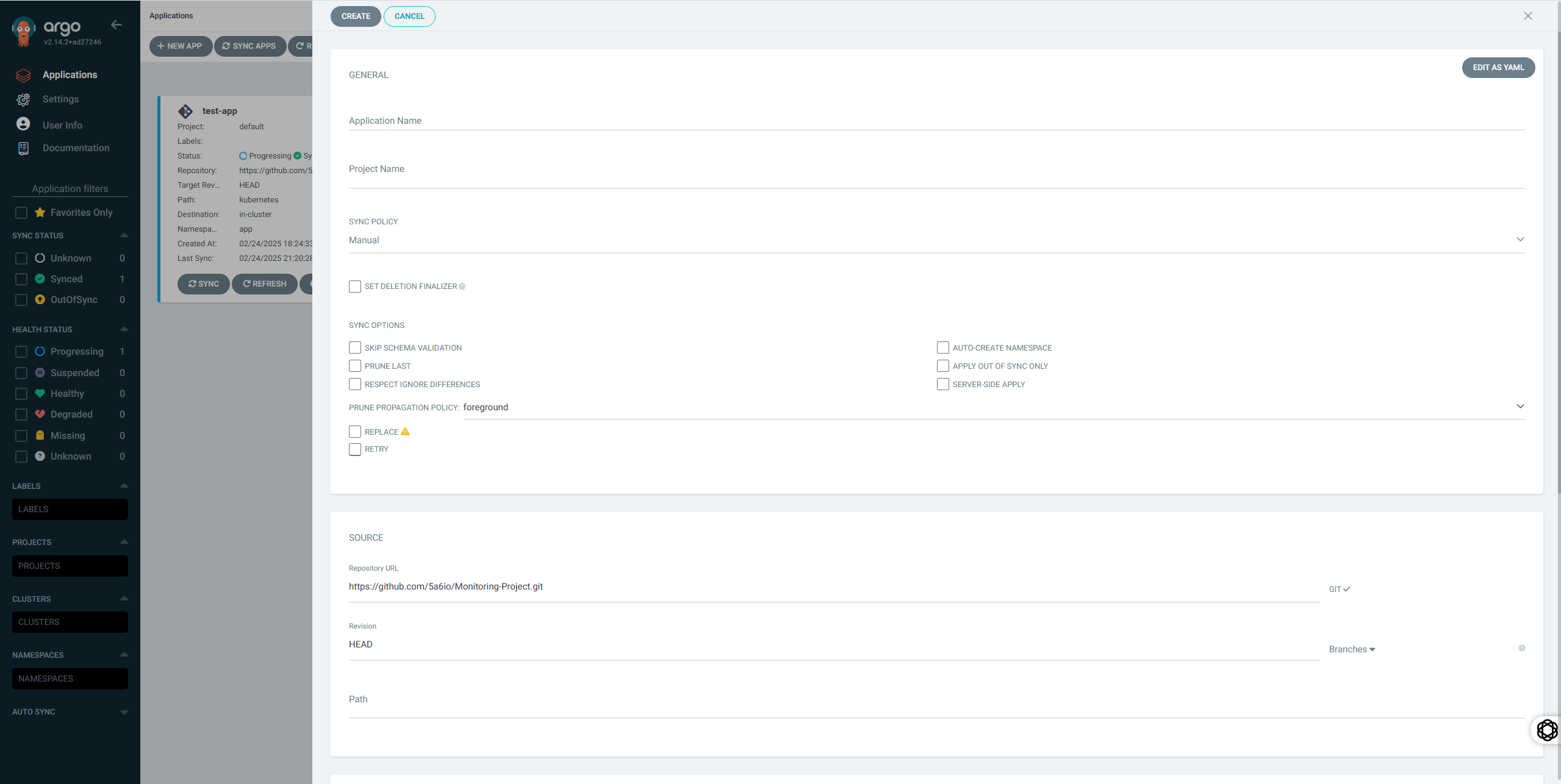Expand the Auto Sync filter section
Viewport: 1561px width, 784px height.
124,712
